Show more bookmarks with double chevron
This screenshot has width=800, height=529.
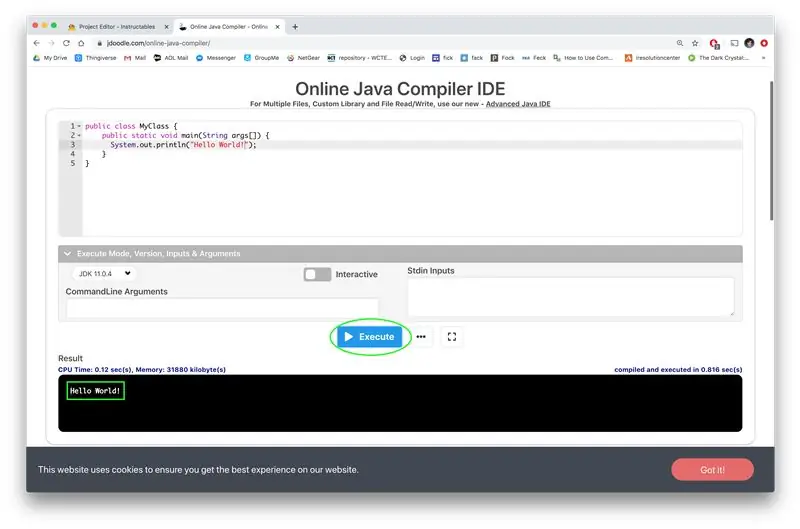[x=763, y=58]
